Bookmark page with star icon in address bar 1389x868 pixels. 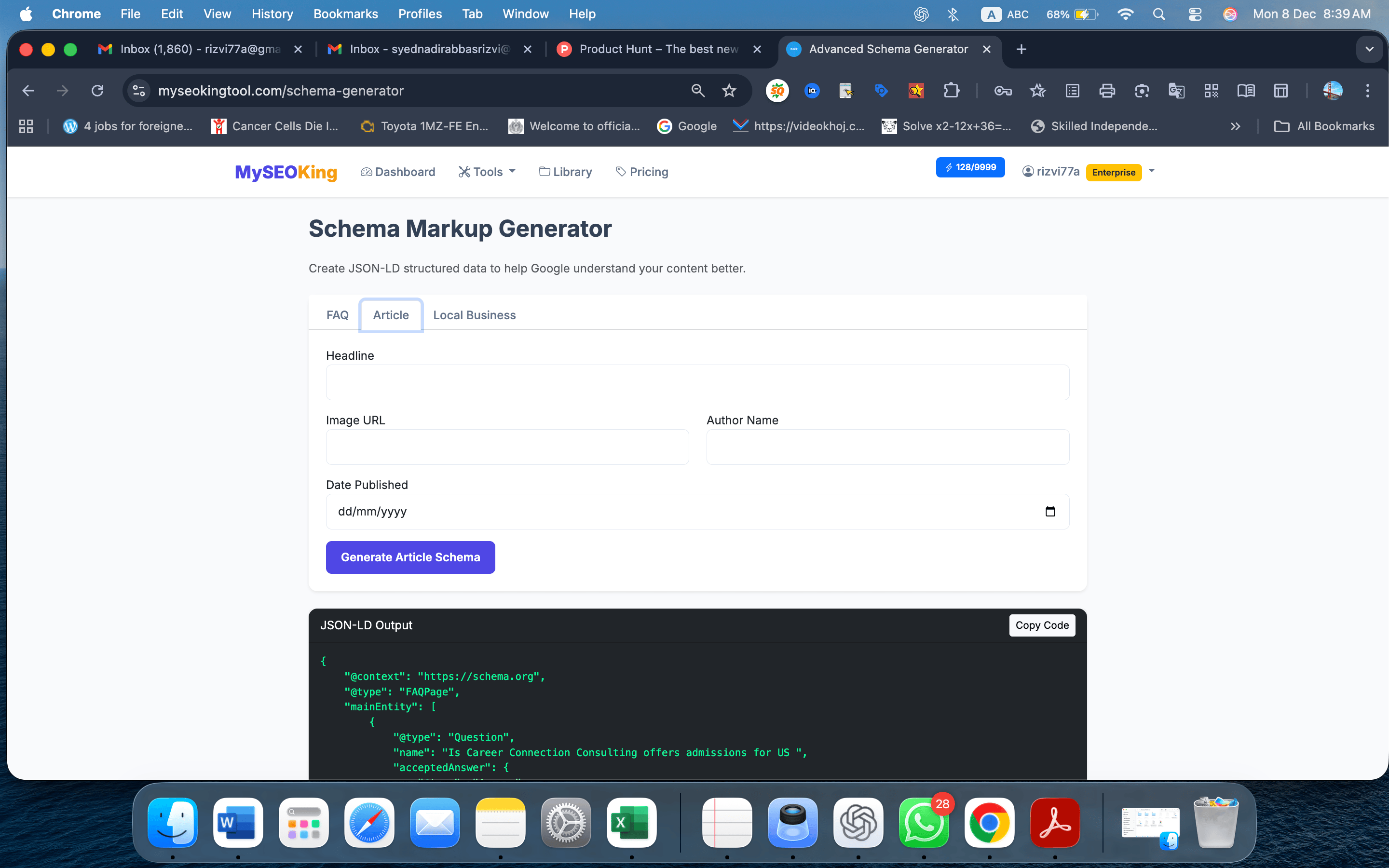coord(729,91)
